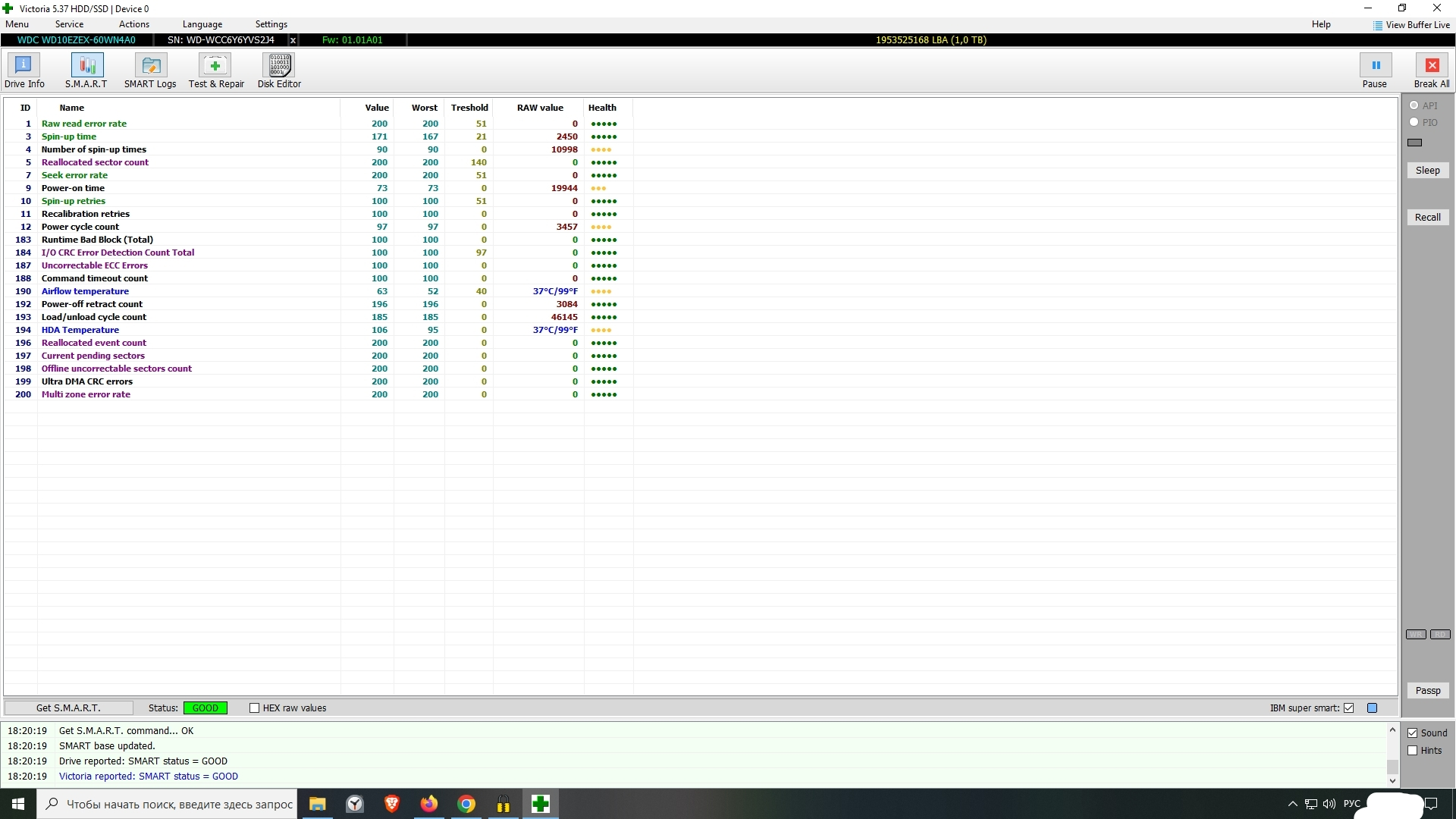Open the Menu menu
The height and width of the screenshot is (819, 1456).
pyautogui.click(x=17, y=24)
